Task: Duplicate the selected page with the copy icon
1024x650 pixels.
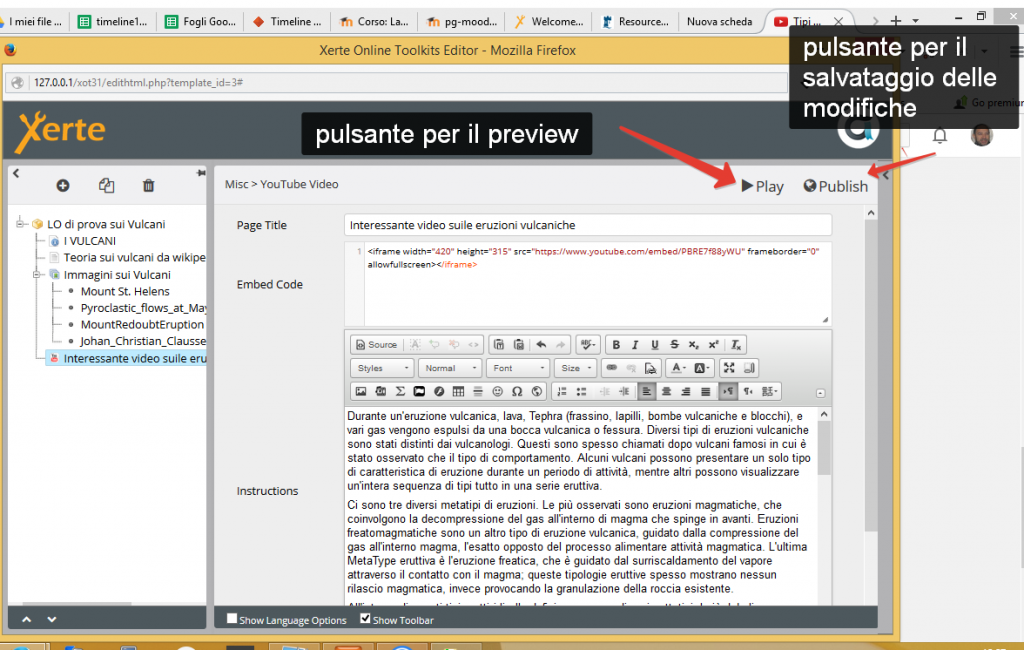Action: 106,186
